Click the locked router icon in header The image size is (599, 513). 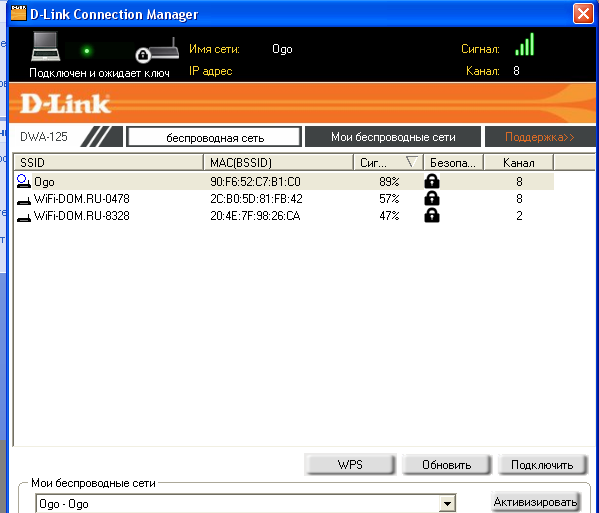click(157, 51)
